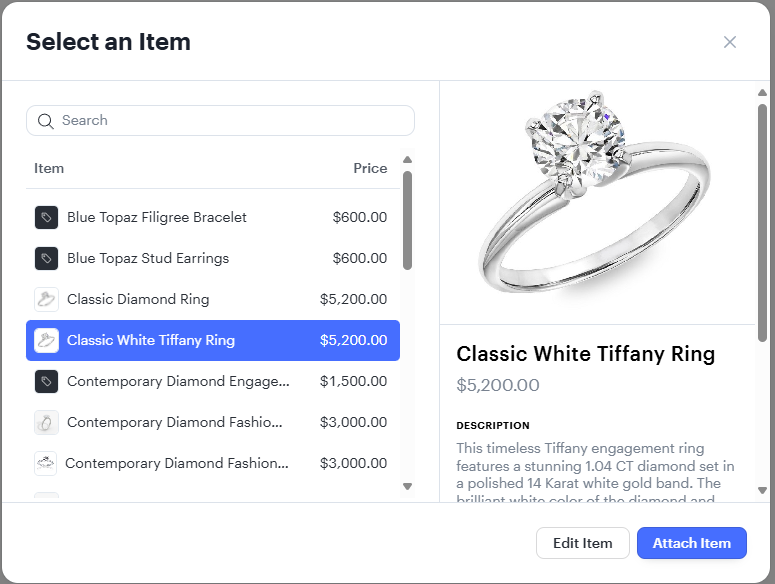Click the Classic Diamond Ring thumbnail icon
The image size is (775, 584).
click(x=46, y=299)
